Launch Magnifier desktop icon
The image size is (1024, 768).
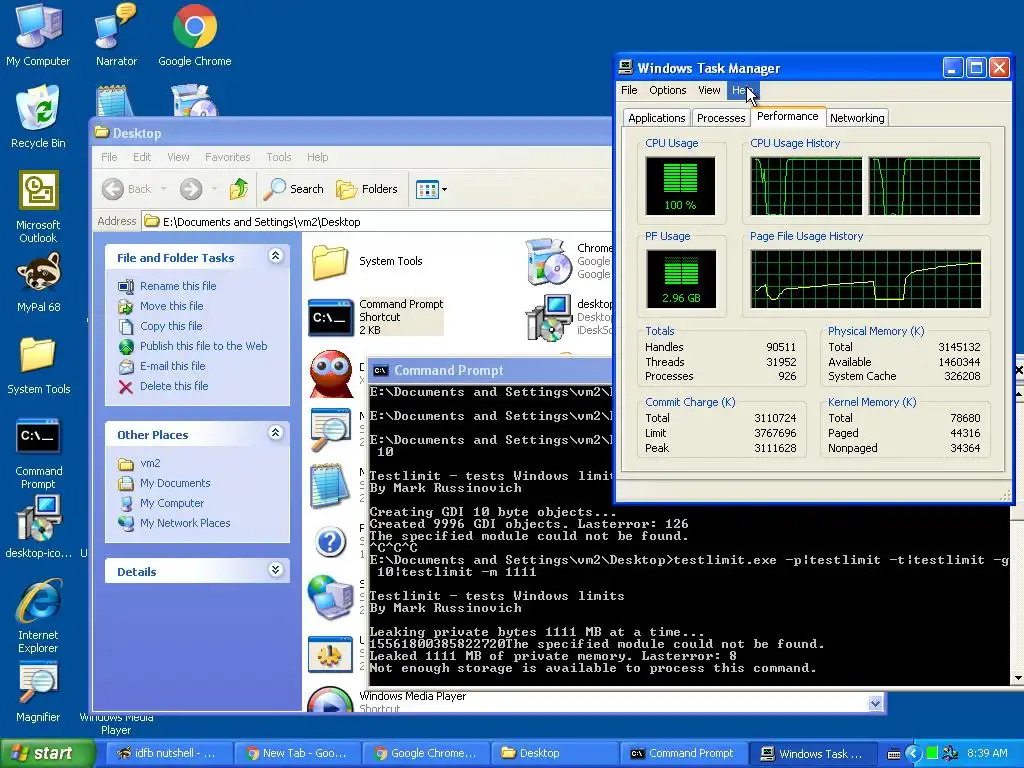(38, 692)
